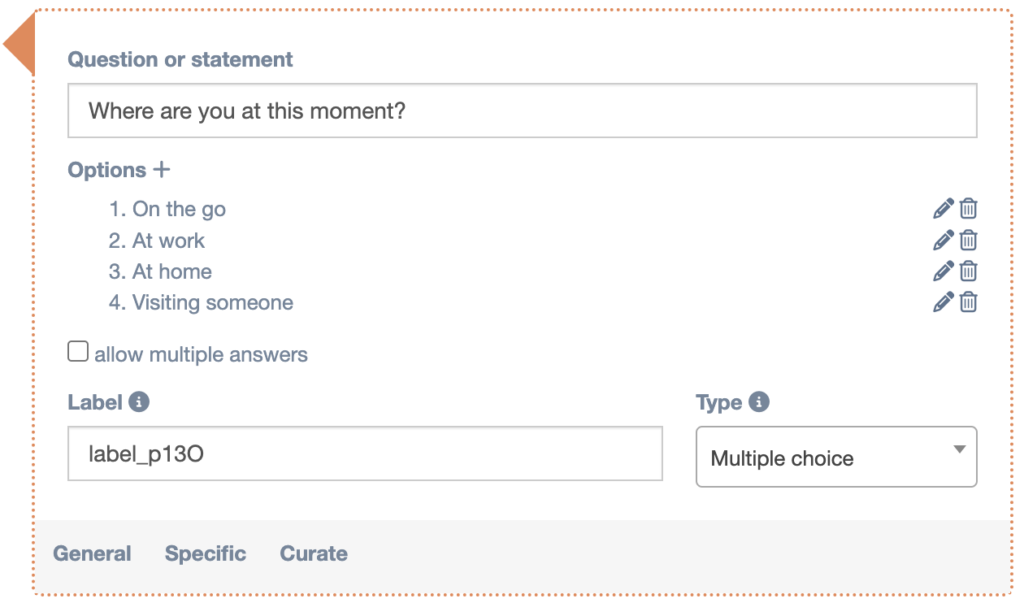Focus the label_p13O input field

[x=365, y=454]
